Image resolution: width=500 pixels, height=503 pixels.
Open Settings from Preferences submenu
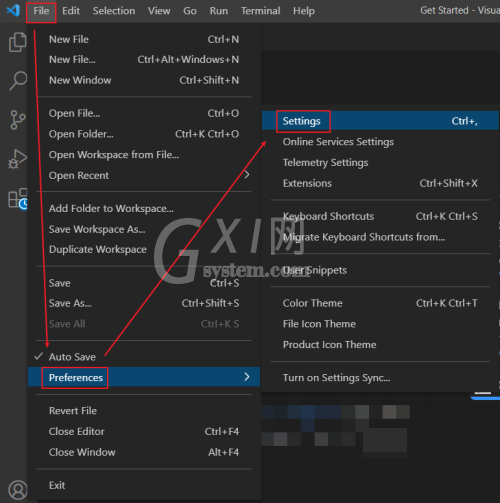(x=380, y=121)
